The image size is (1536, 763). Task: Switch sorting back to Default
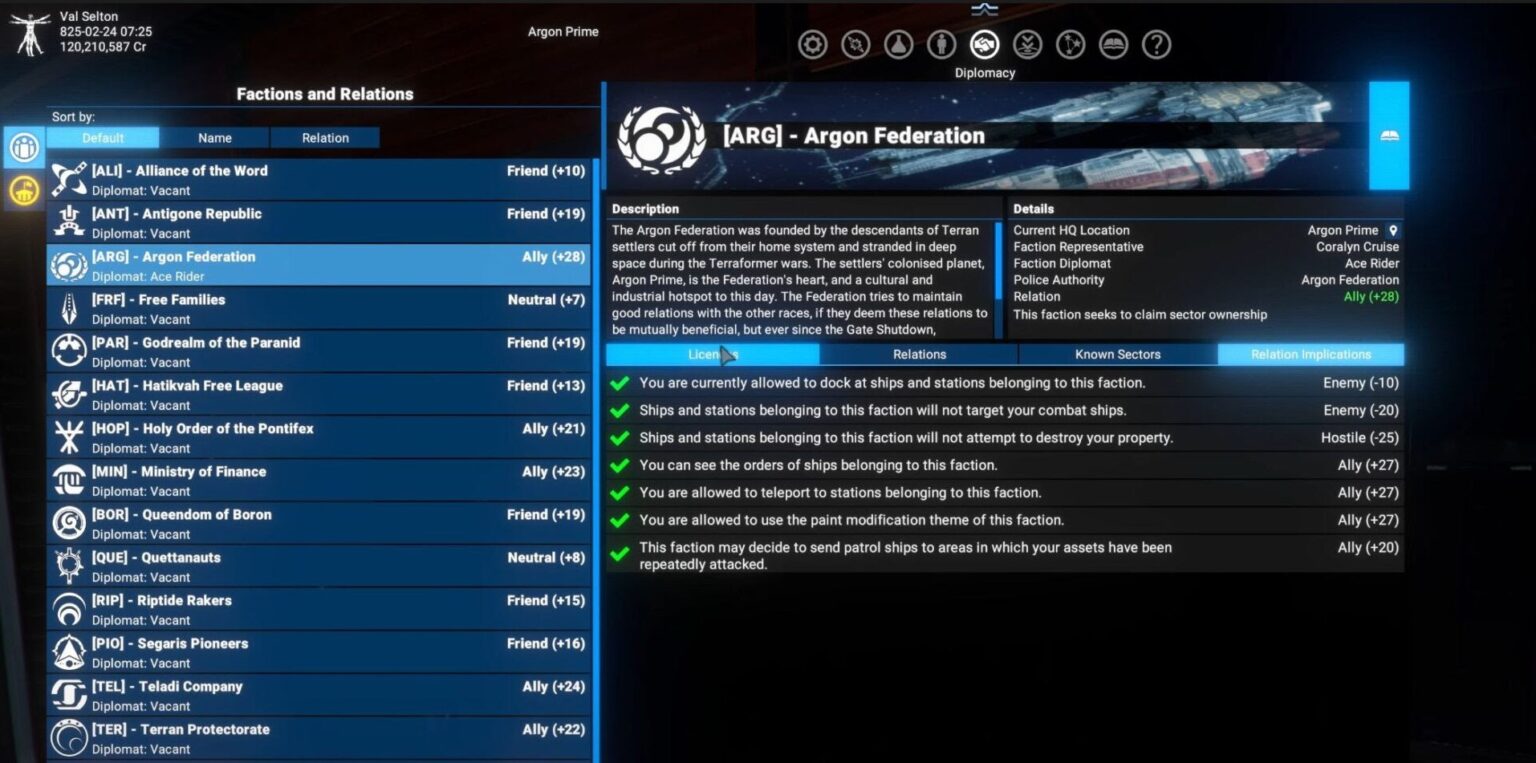point(103,137)
